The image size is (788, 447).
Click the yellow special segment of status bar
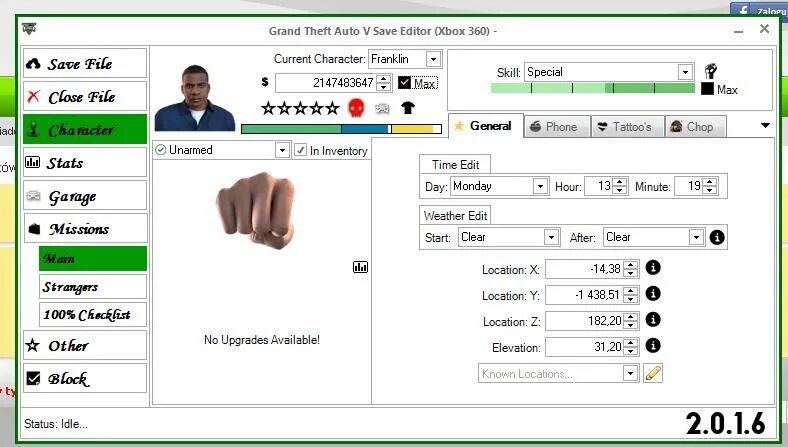click(412, 129)
